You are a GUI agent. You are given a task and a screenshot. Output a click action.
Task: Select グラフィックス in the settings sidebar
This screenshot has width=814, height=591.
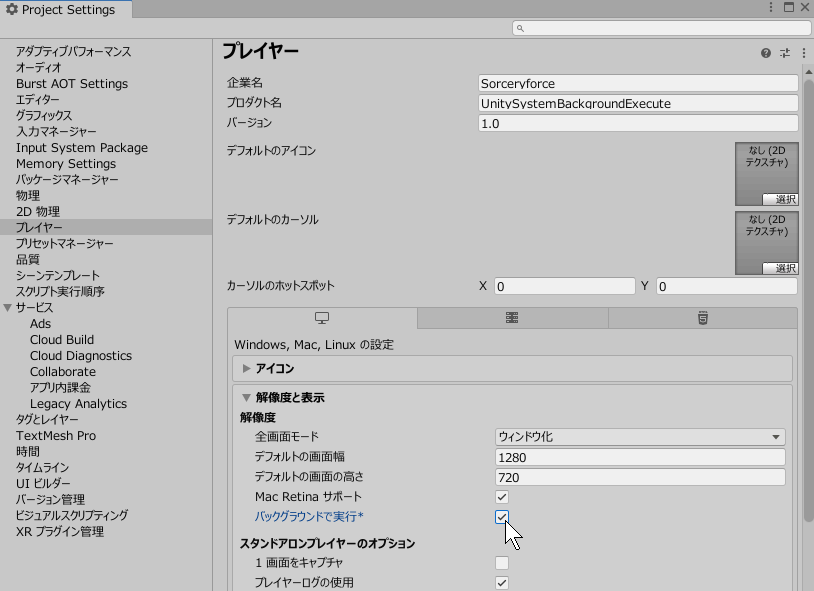tap(44, 116)
